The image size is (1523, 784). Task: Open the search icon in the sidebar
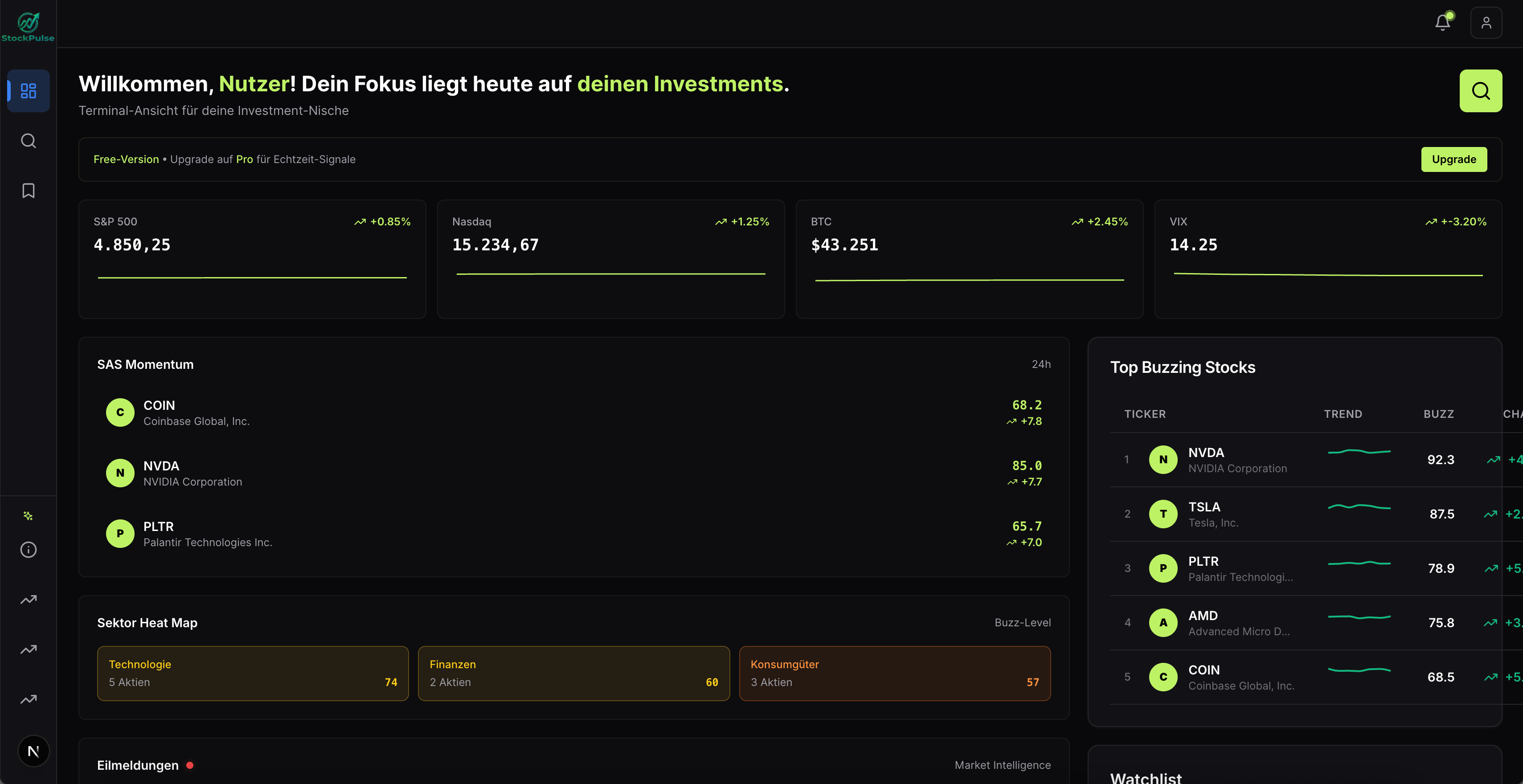click(x=29, y=141)
